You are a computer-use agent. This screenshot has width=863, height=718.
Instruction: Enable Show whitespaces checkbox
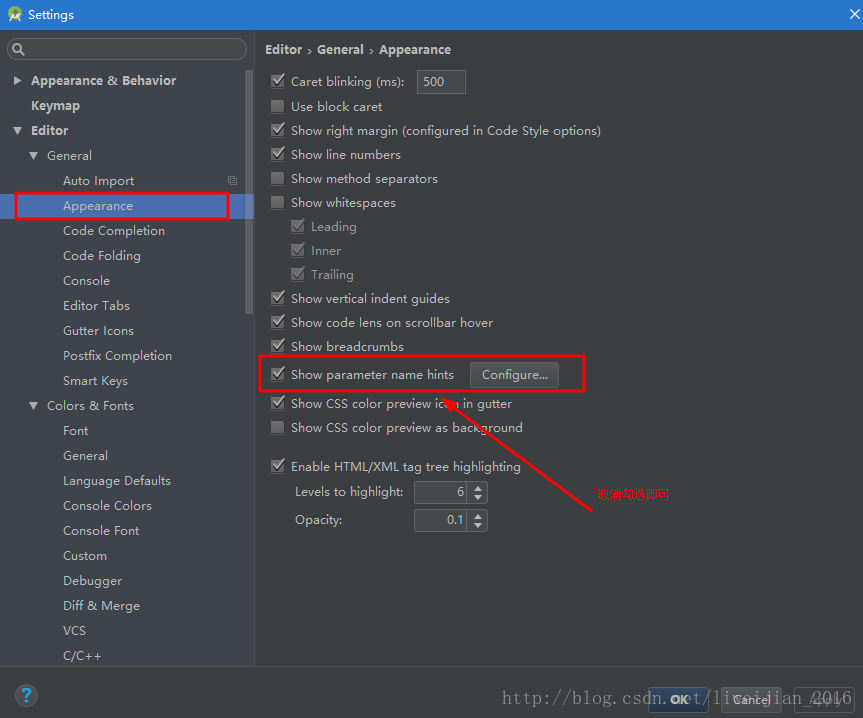pos(278,202)
